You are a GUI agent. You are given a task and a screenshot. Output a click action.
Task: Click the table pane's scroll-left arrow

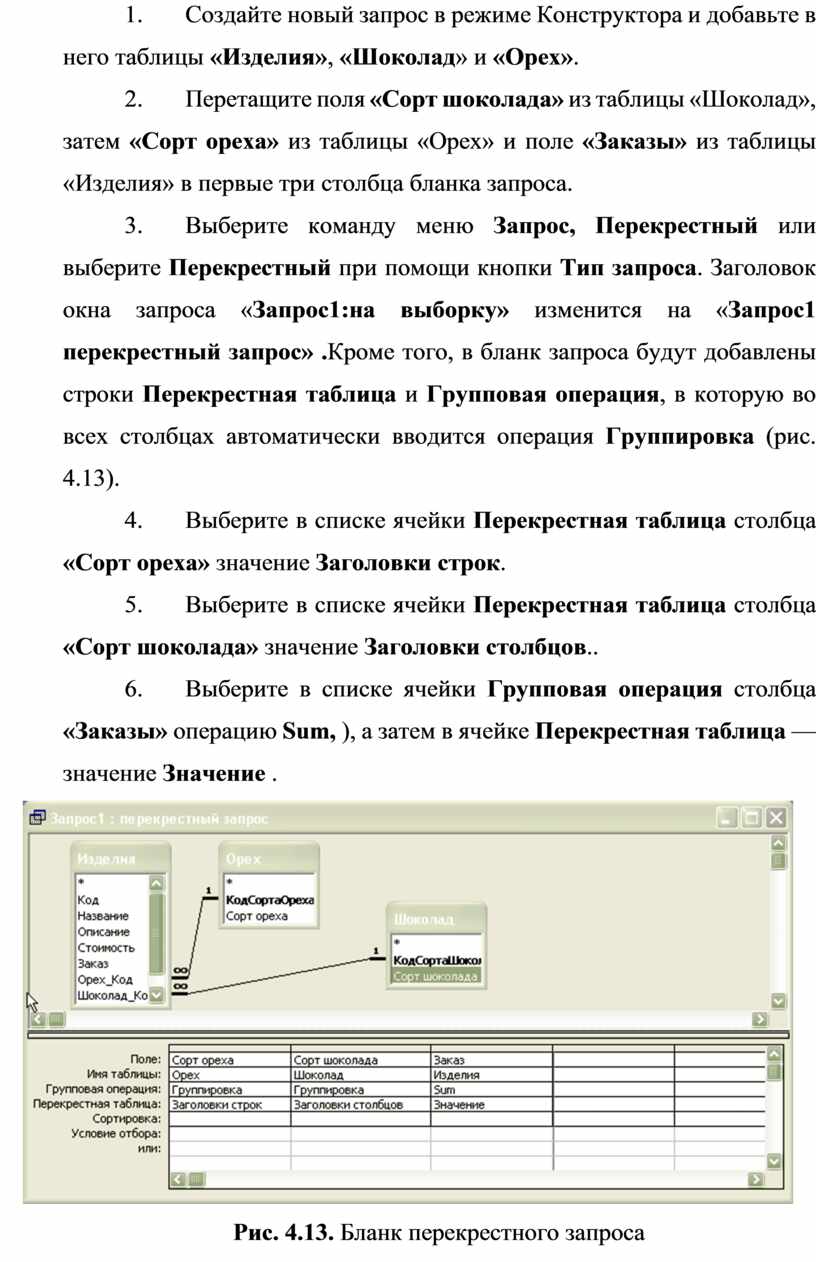click(38, 1019)
